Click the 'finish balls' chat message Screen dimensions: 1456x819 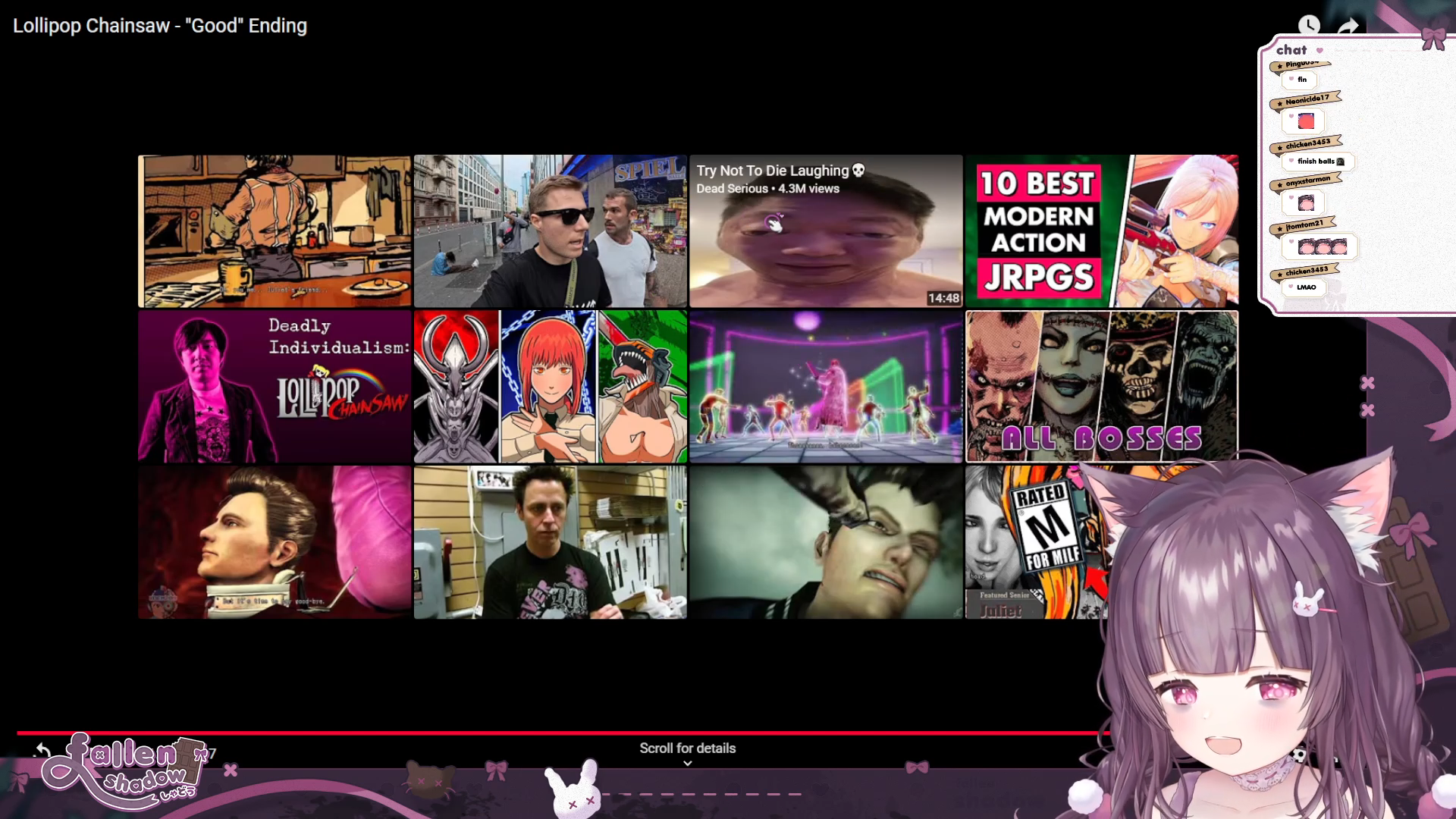click(1319, 161)
